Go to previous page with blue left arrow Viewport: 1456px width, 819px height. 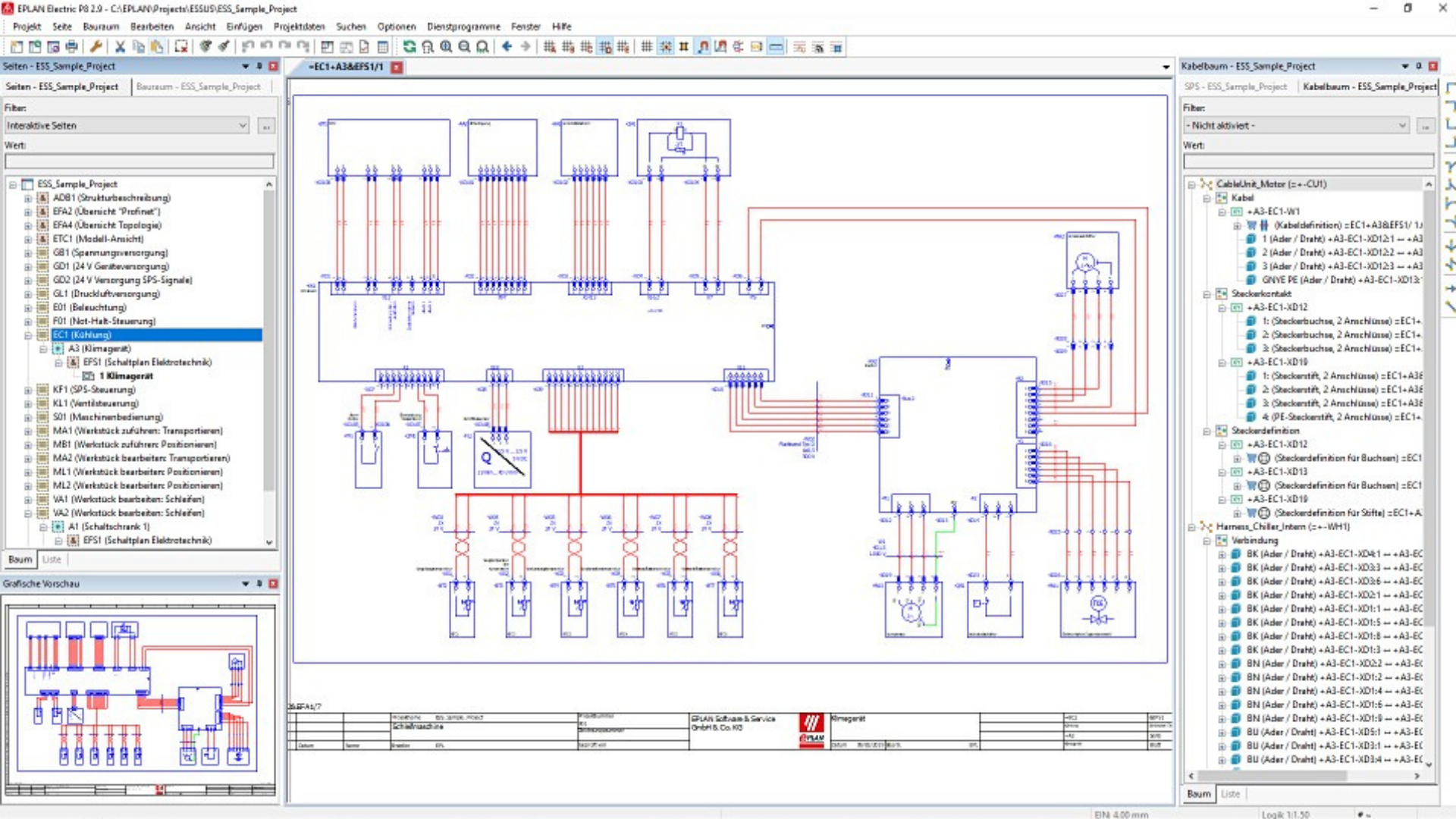click(507, 47)
